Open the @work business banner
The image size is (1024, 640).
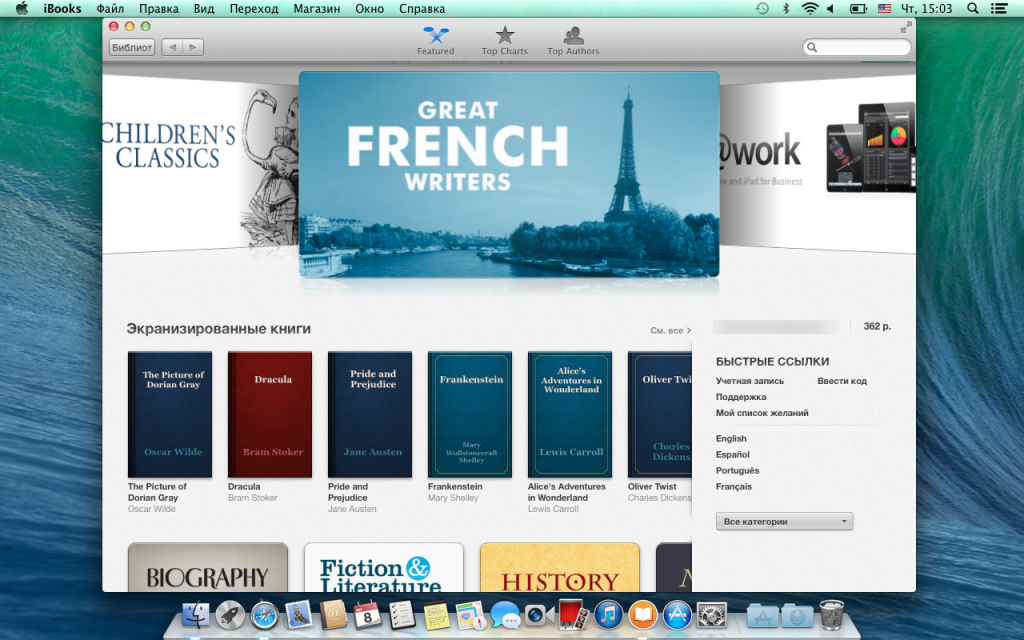tap(817, 163)
